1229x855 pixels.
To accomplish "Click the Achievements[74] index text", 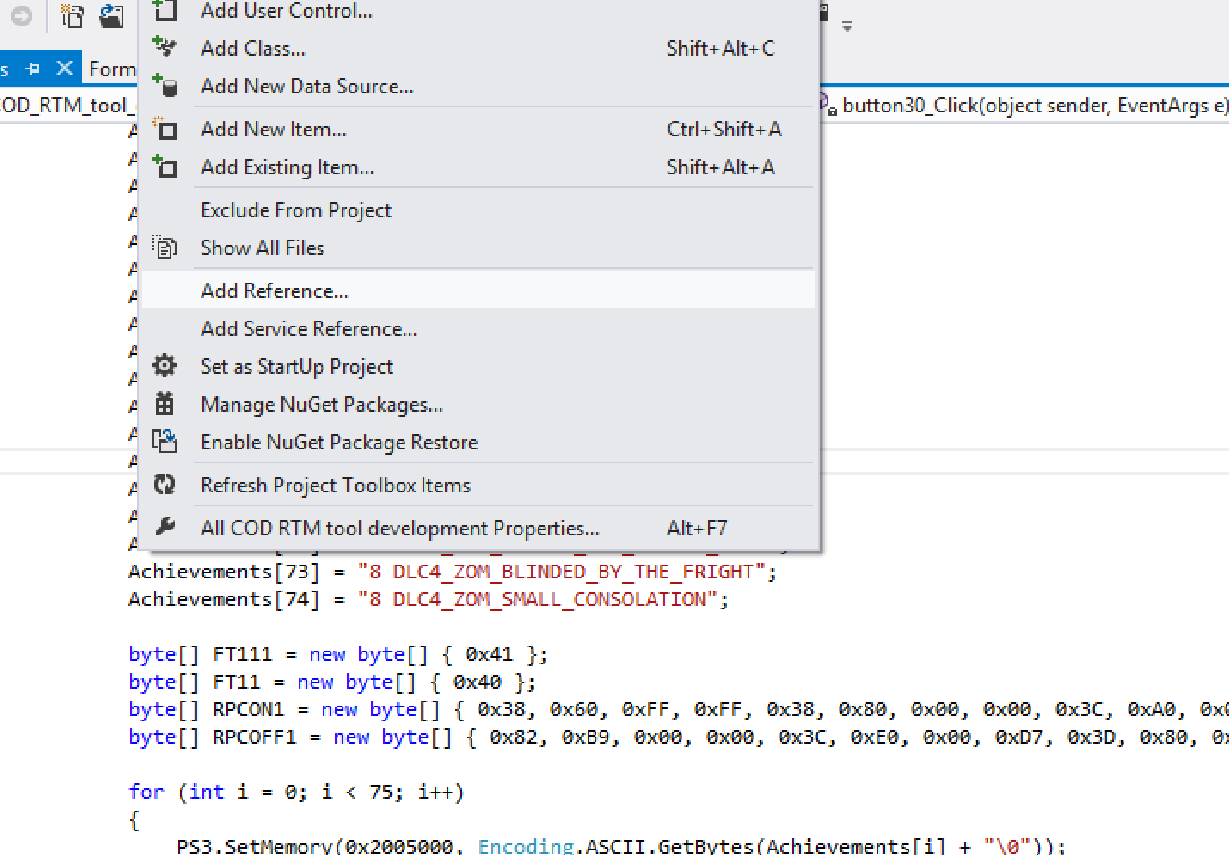I will [x=225, y=599].
